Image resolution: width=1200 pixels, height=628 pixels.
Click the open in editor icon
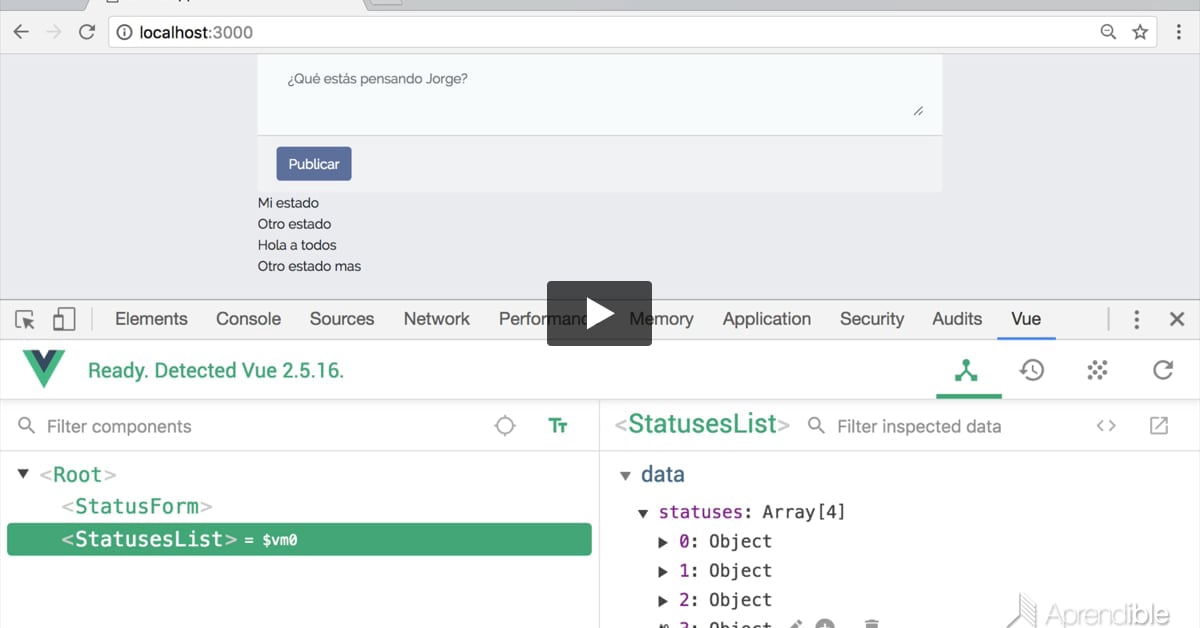click(x=1159, y=426)
